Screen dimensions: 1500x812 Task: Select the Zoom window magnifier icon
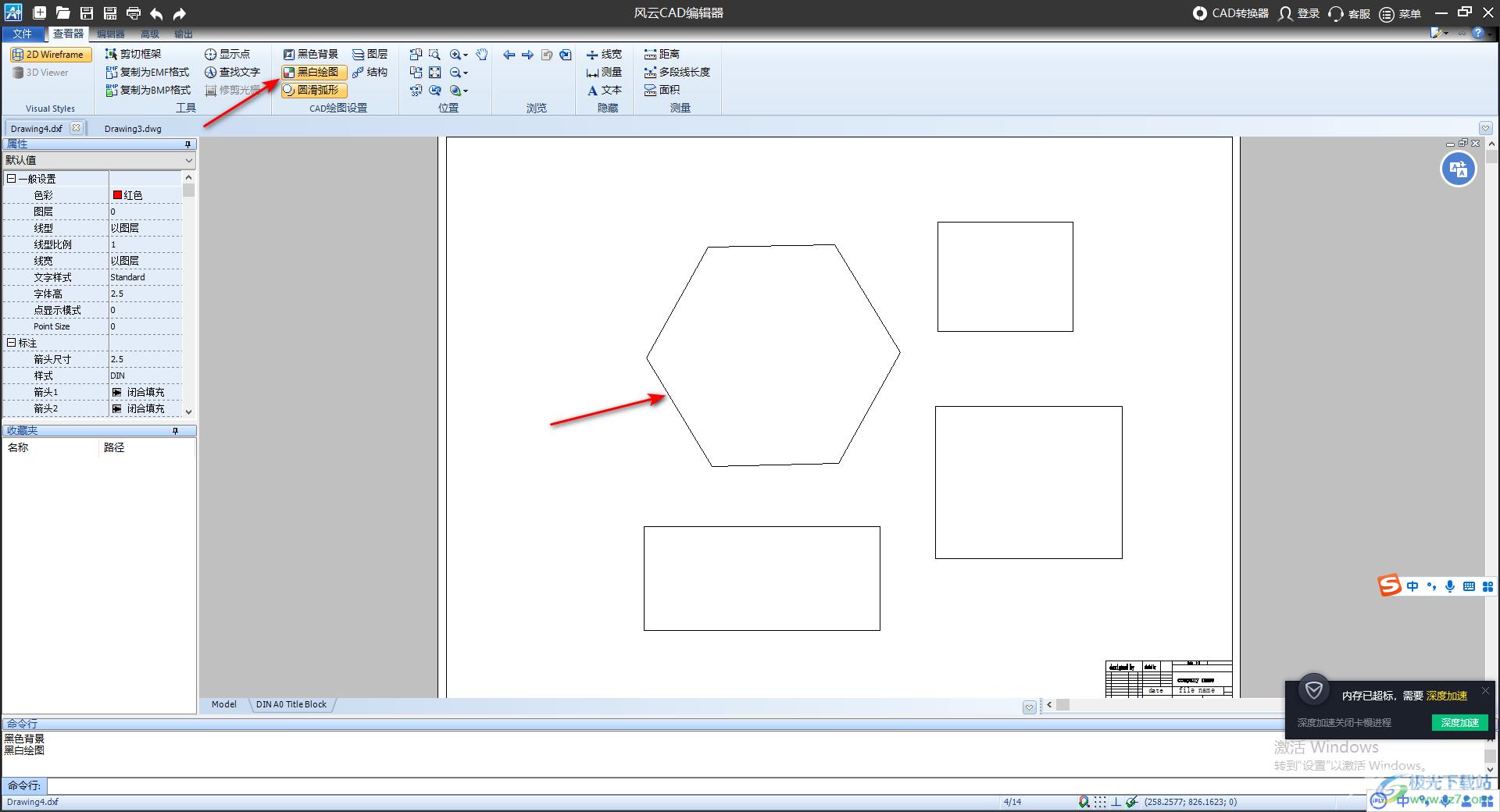[434, 54]
